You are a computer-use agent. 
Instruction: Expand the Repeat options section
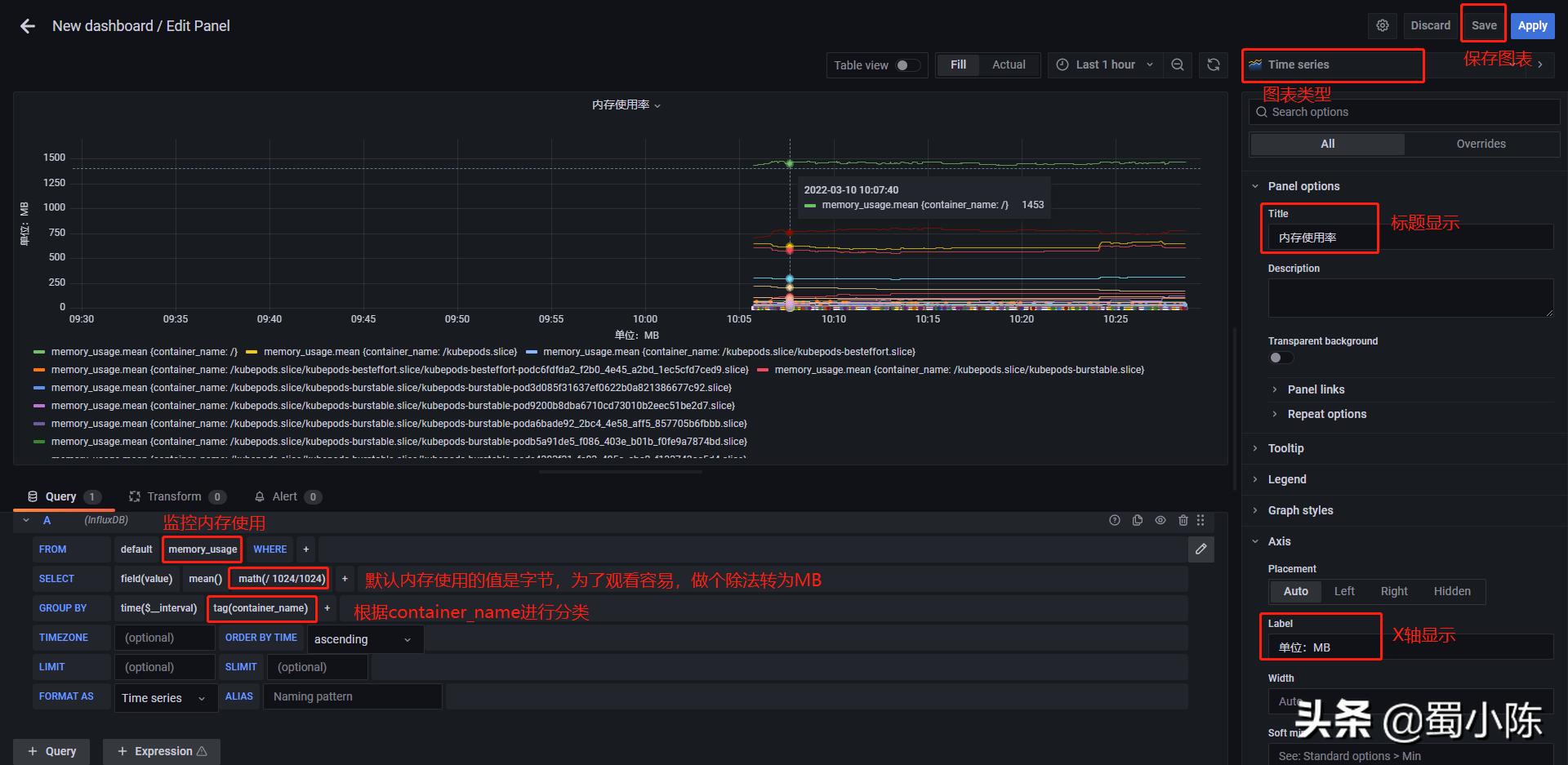(1326, 414)
